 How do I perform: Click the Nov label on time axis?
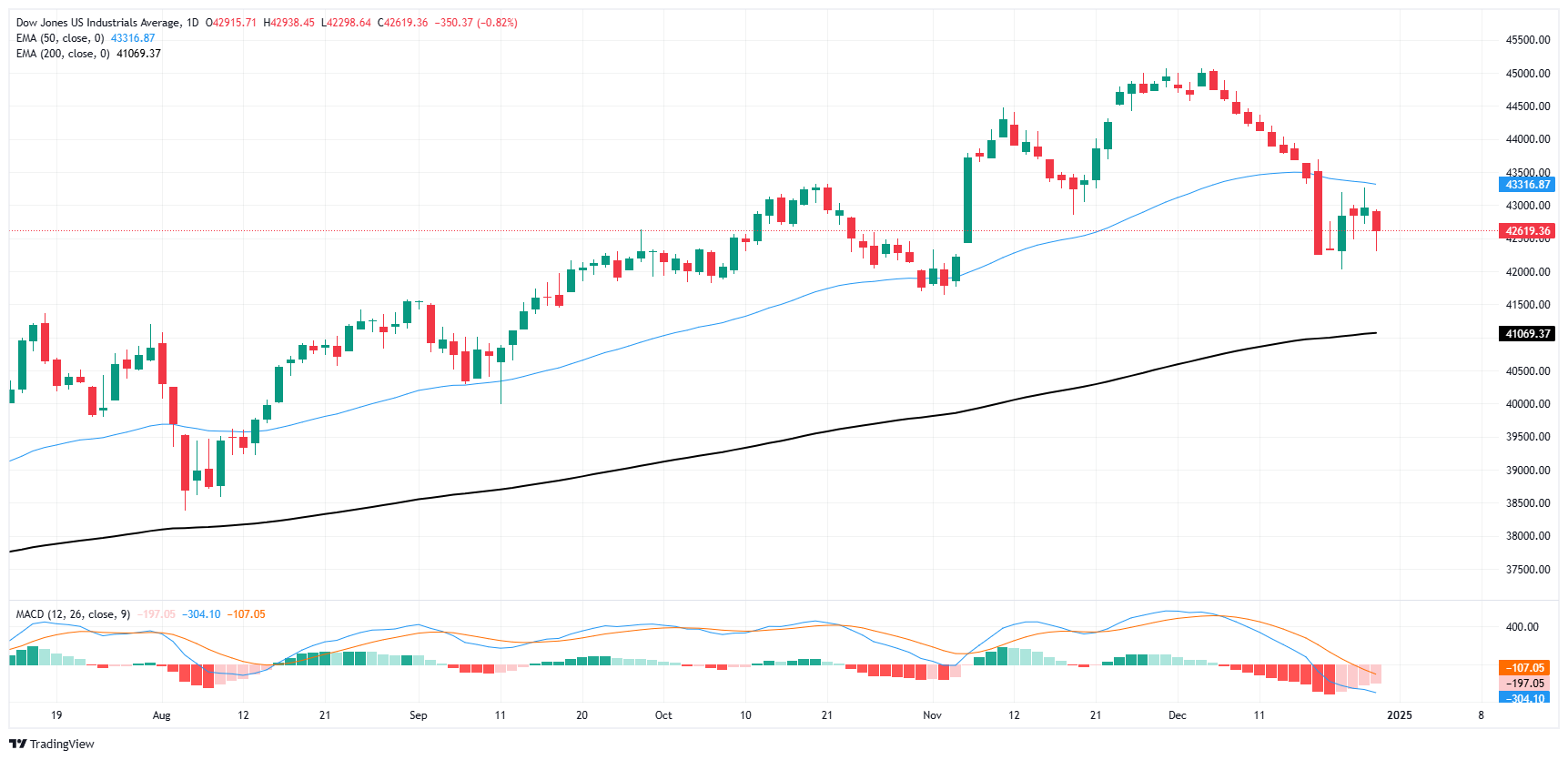(932, 715)
